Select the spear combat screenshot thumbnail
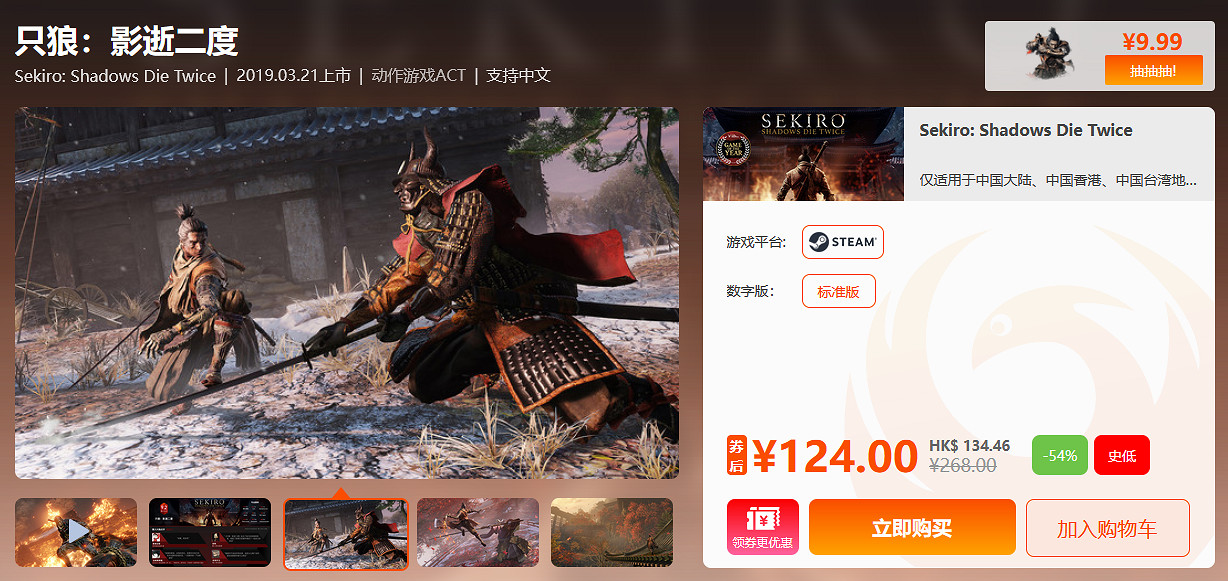Image resolution: width=1228 pixels, height=581 pixels. pos(478,533)
